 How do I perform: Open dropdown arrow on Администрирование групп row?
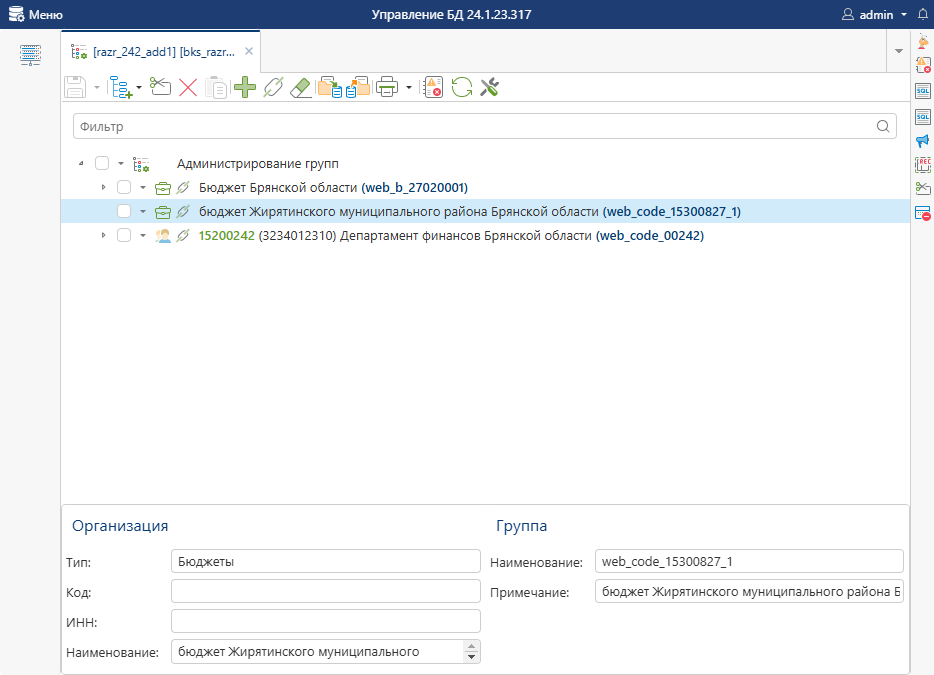click(x=121, y=163)
